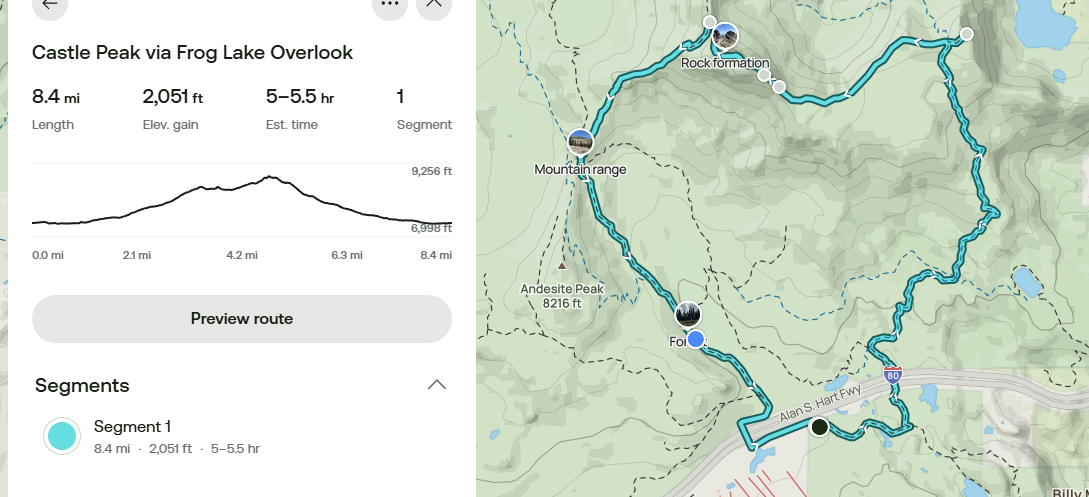Open the three-dot more options menu

(389, 4)
